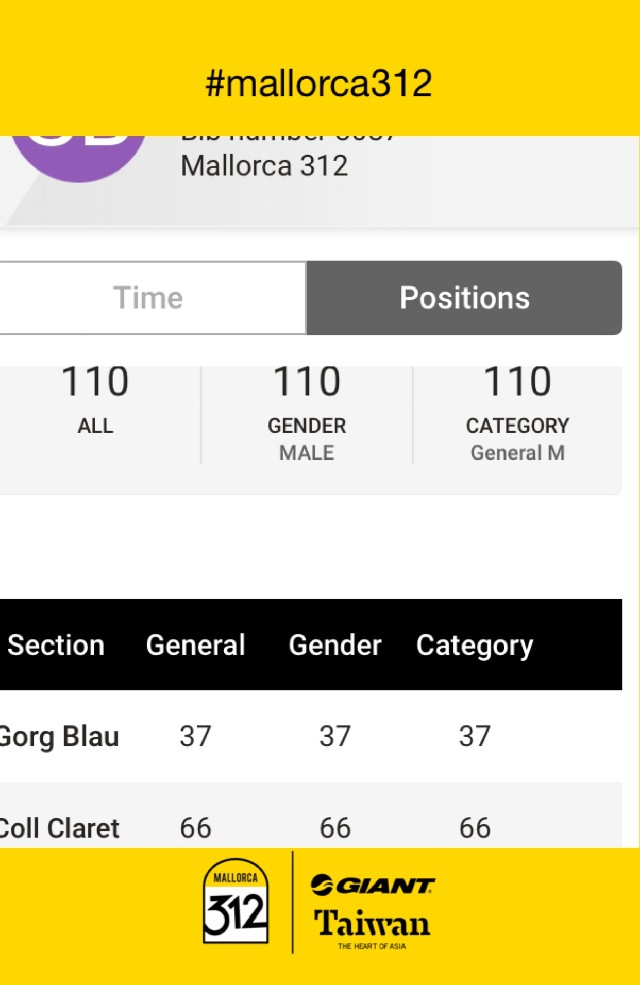
Task: Select the Gorg Blau section row
Action: (60, 737)
